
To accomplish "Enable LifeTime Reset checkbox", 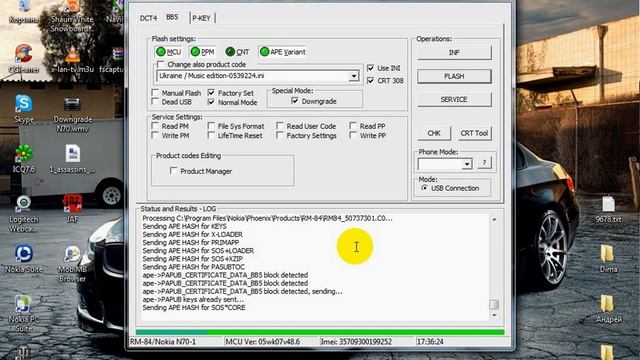I will point(211,135).
